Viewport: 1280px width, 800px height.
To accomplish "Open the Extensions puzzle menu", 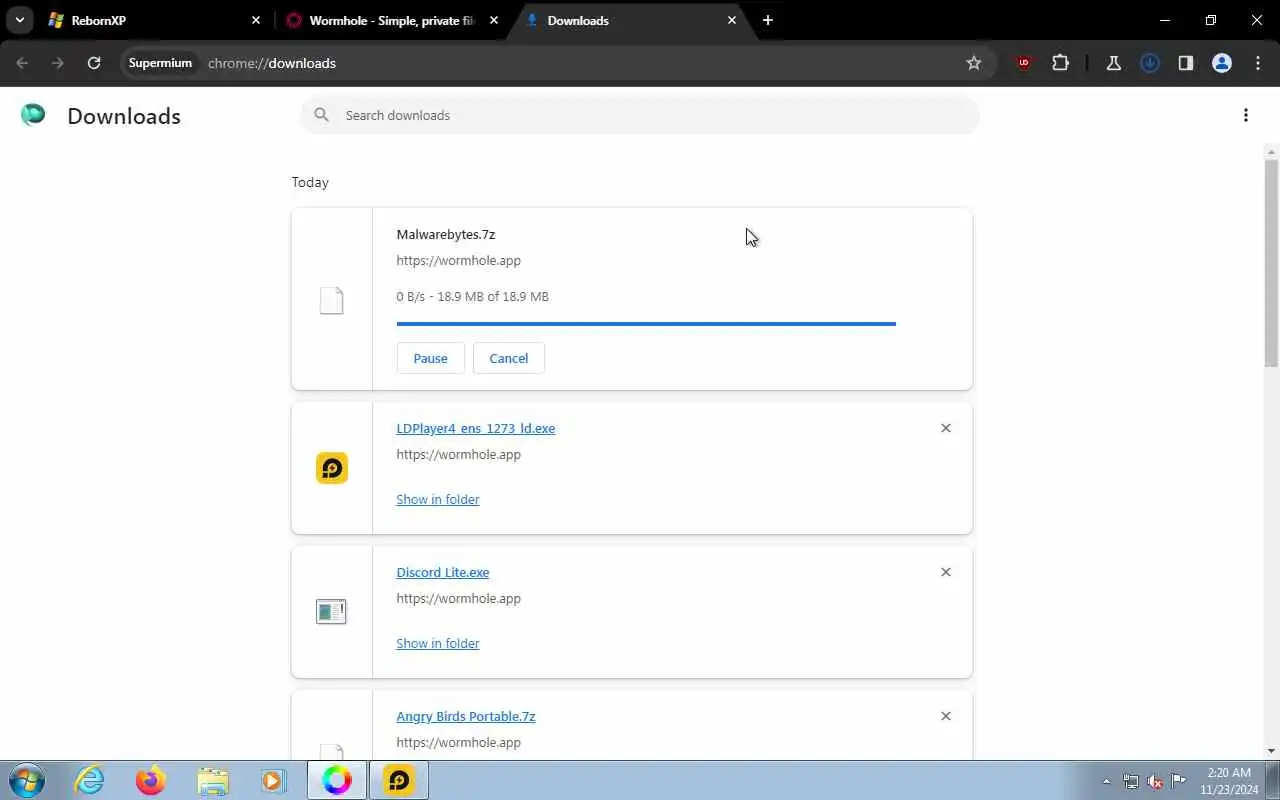I will tap(1061, 63).
